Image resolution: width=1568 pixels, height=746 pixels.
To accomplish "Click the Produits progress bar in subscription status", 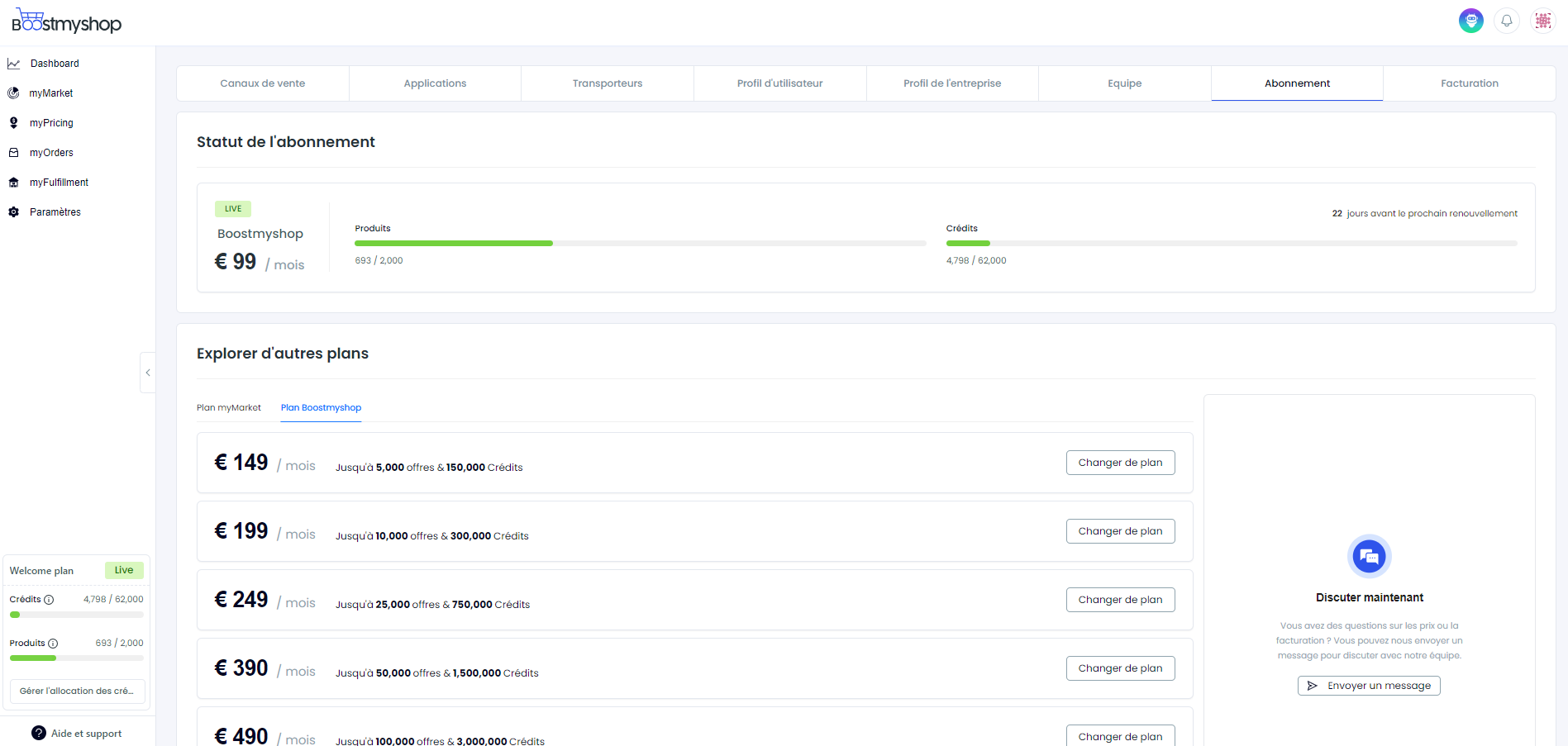I will point(641,244).
